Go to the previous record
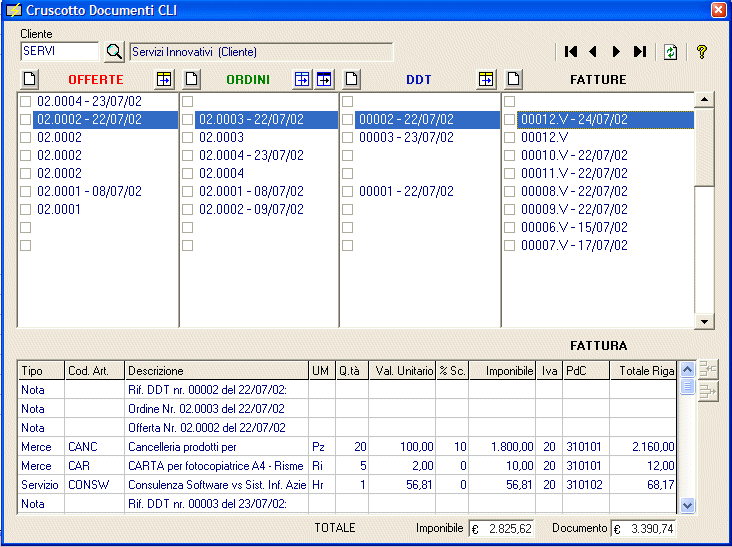Viewport: 732px width, 547px height. pos(593,52)
